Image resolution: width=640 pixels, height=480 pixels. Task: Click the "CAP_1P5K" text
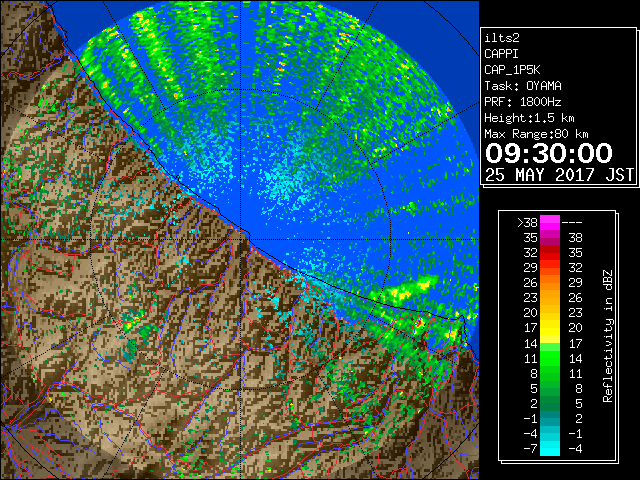[x=512, y=70]
